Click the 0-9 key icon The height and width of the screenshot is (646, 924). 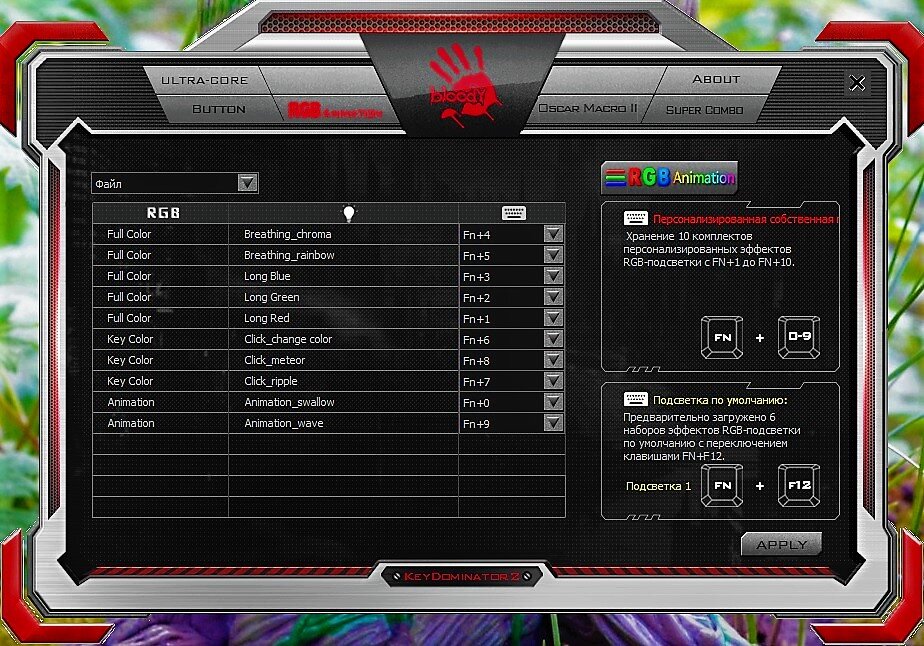coord(799,337)
